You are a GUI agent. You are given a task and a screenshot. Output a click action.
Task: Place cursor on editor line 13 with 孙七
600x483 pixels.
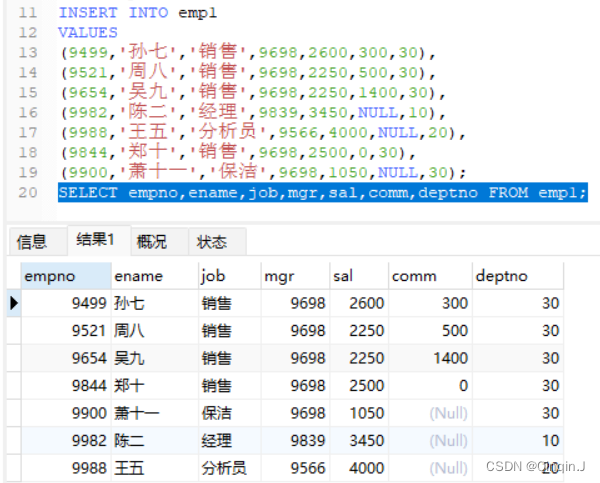pyautogui.click(x=248, y=52)
